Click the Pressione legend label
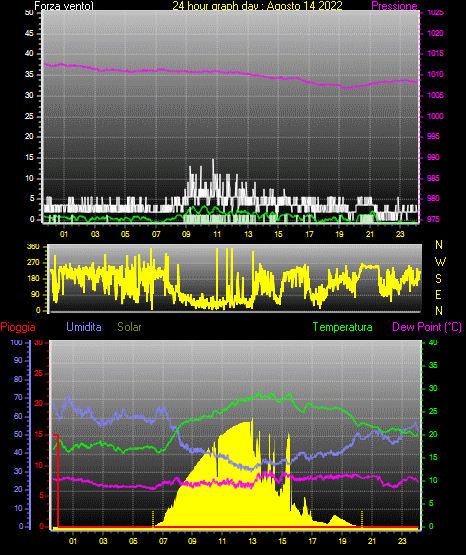The width and height of the screenshot is (466, 555). [x=395, y=6]
